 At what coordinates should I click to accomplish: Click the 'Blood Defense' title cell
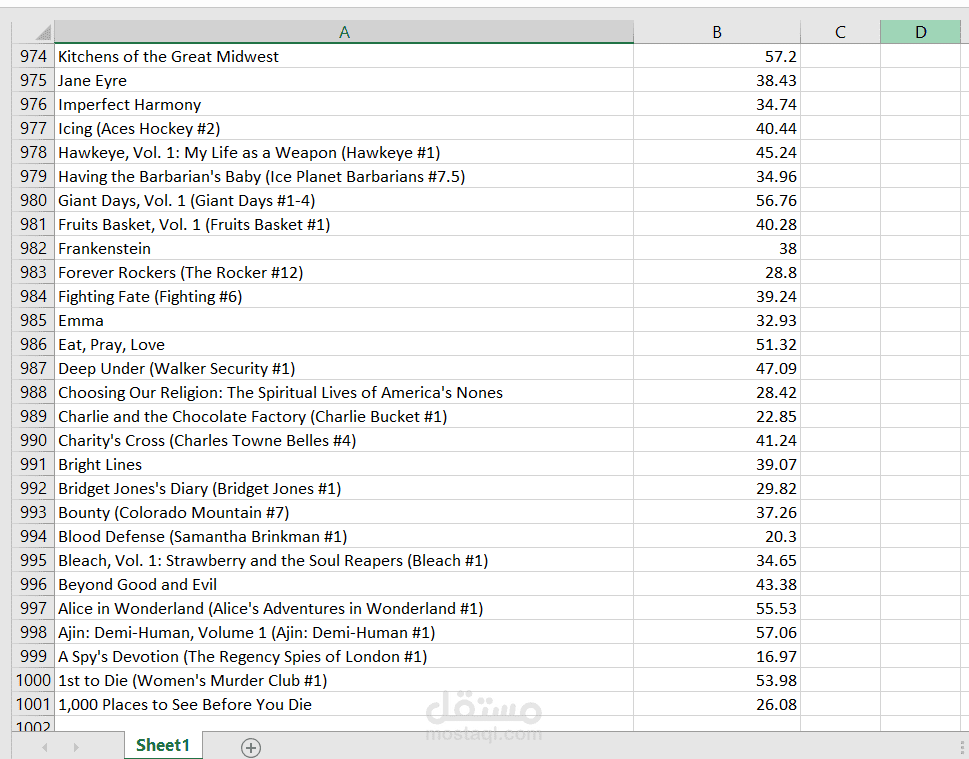[x=344, y=536]
